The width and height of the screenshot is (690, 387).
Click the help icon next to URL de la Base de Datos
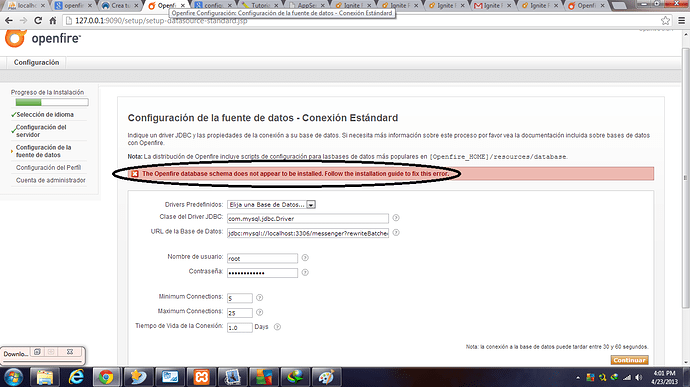tap(396, 232)
